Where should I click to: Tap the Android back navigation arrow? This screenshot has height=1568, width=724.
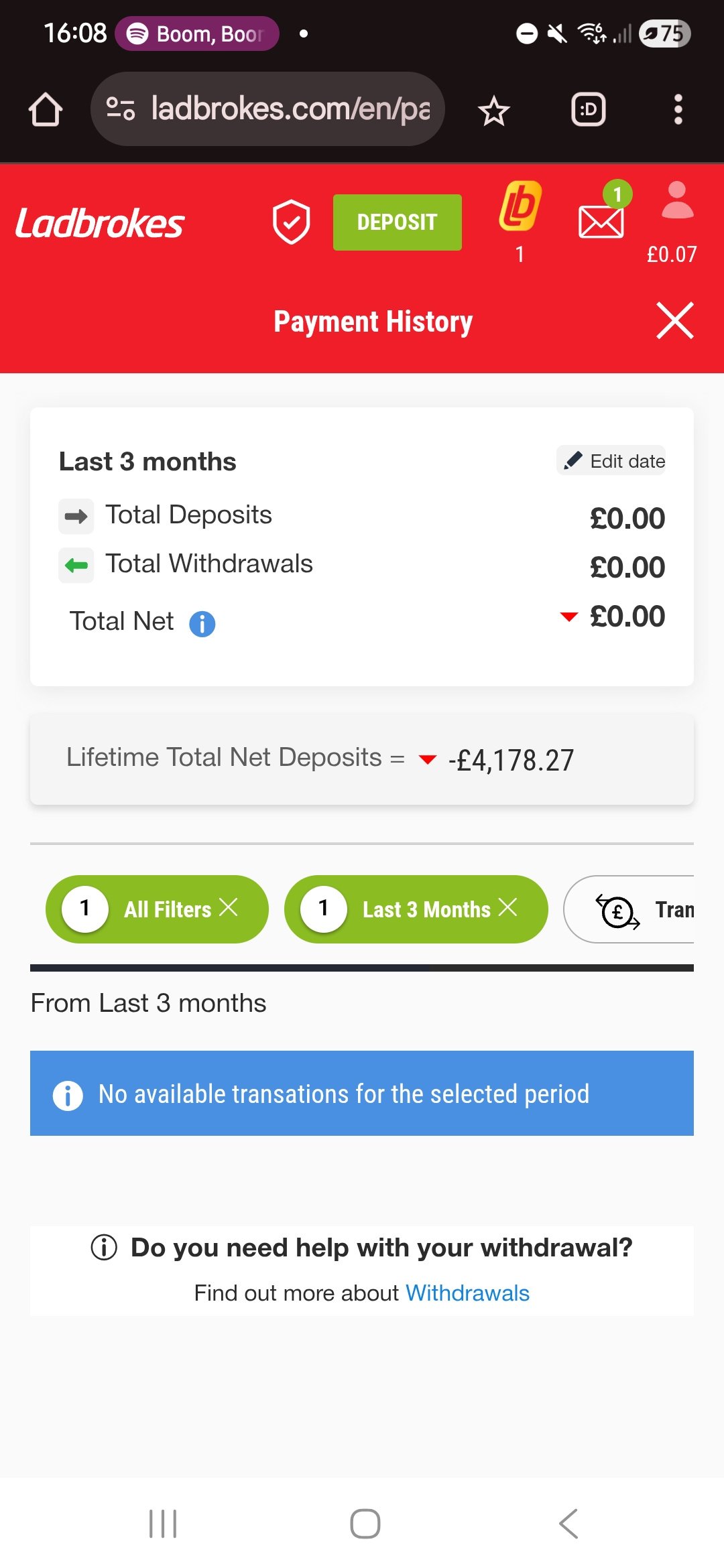click(568, 1524)
